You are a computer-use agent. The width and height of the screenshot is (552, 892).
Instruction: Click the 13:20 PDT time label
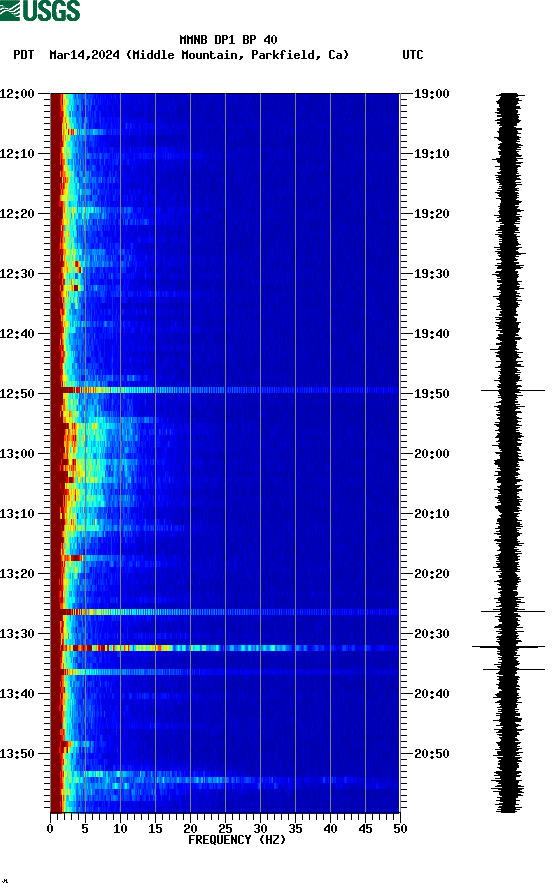click(x=17, y=573)
